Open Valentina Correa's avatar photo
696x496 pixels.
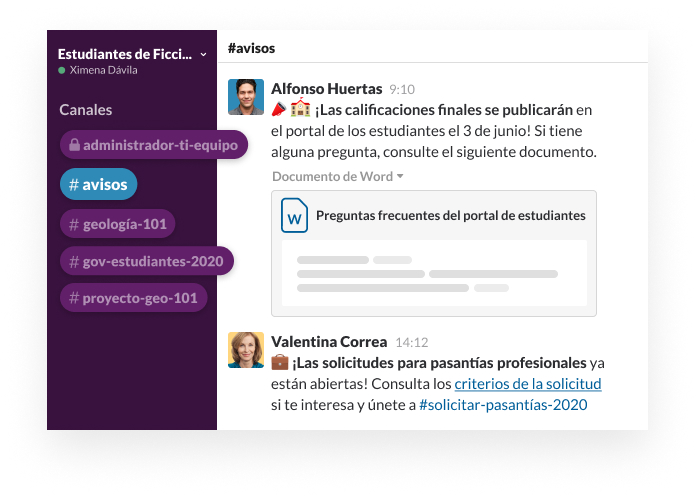246,350
